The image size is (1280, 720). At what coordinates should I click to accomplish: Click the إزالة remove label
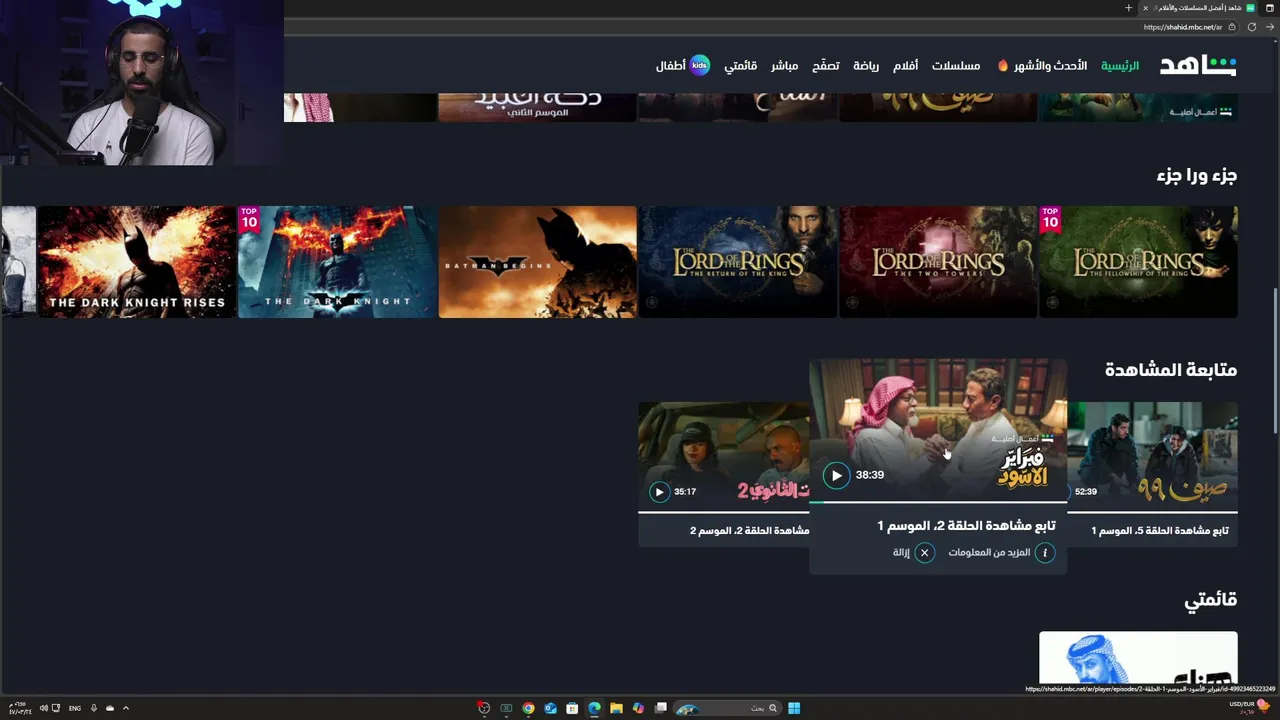pos(901,552)
